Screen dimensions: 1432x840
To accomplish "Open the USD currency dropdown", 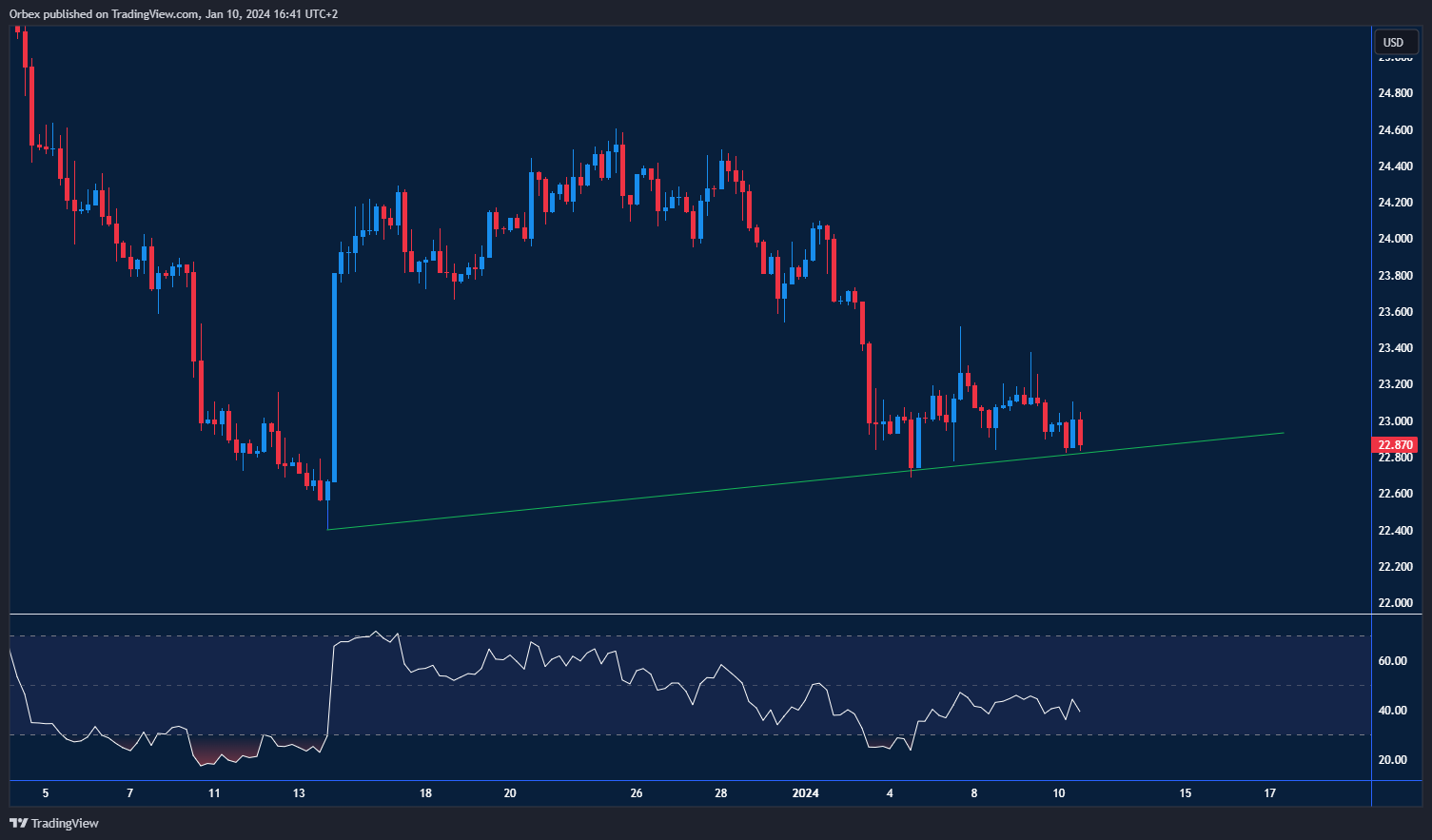I will pos(1394,42).
